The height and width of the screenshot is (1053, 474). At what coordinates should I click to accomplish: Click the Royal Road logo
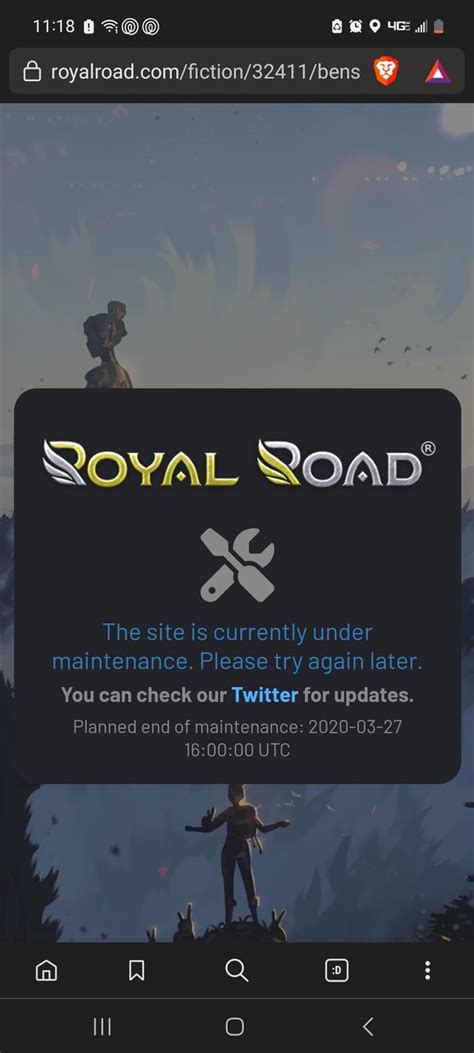pyautogui.click(x=238, y=463)
